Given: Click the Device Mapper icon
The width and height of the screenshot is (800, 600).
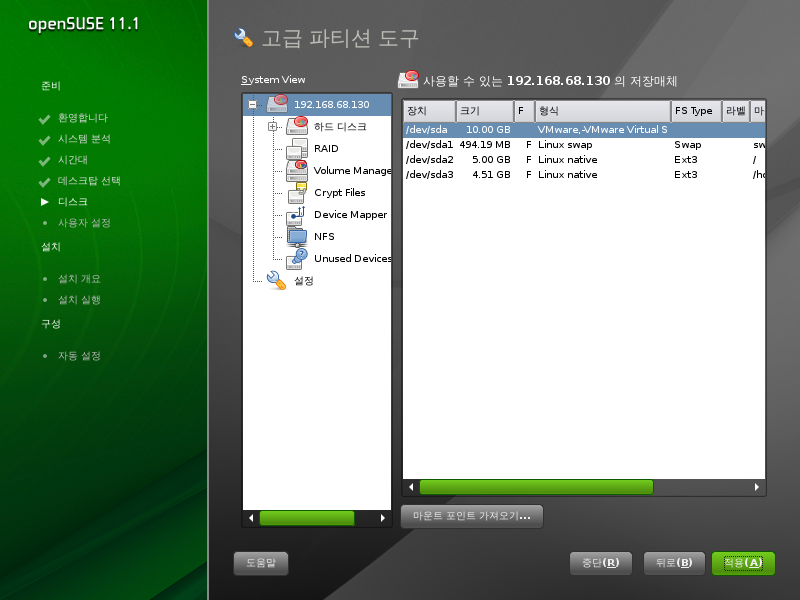Looking at the screenshot, I should click(297, 214).
